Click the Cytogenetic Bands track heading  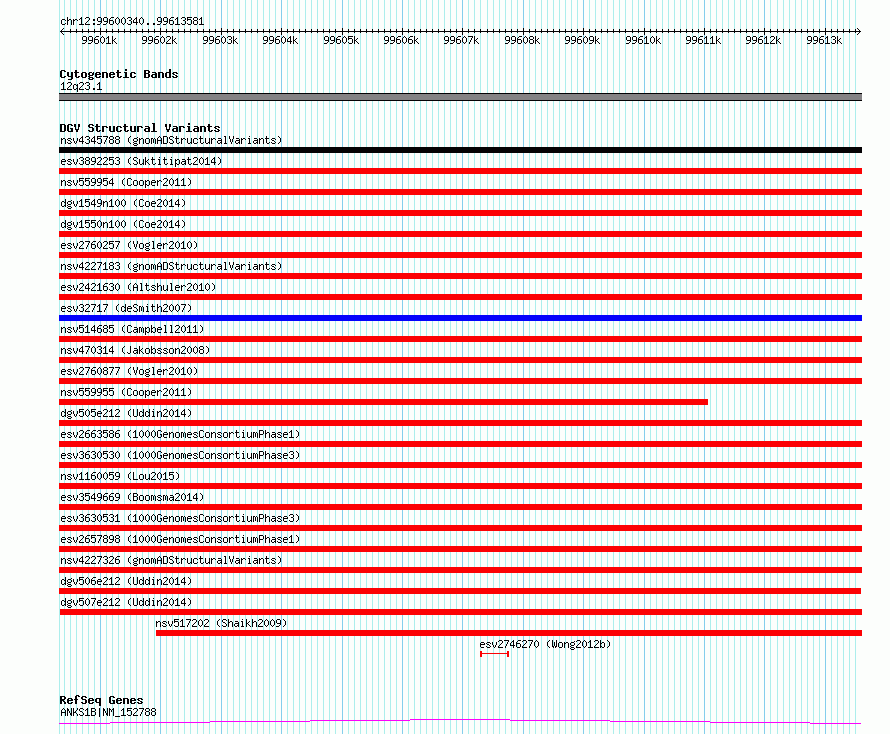[x=119, y=74]
